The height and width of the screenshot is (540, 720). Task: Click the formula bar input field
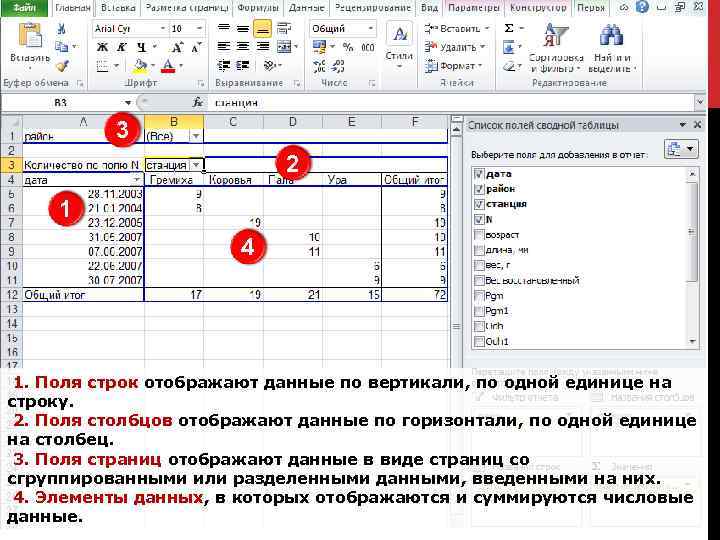(452, 102)
